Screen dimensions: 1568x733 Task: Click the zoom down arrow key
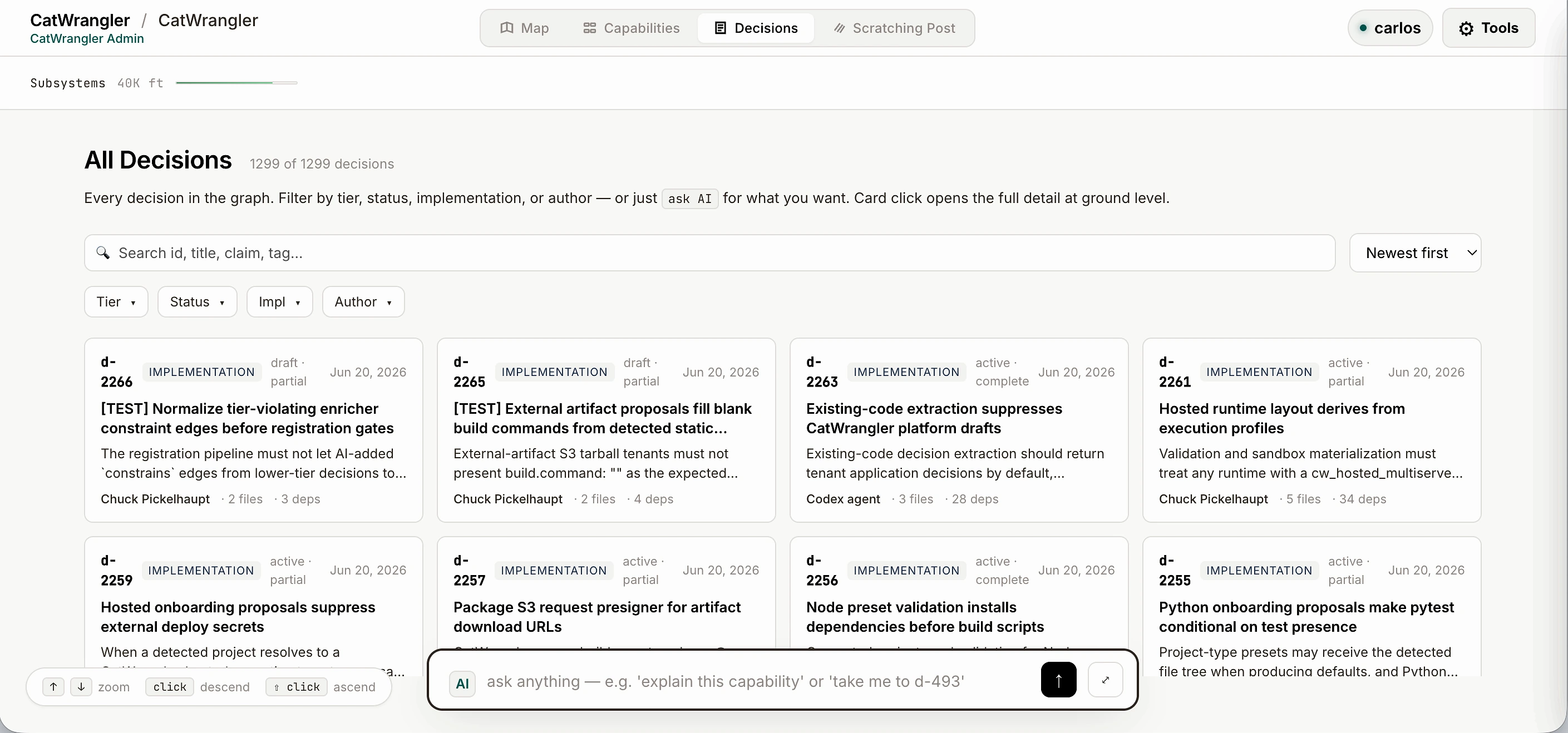(81, 687)
